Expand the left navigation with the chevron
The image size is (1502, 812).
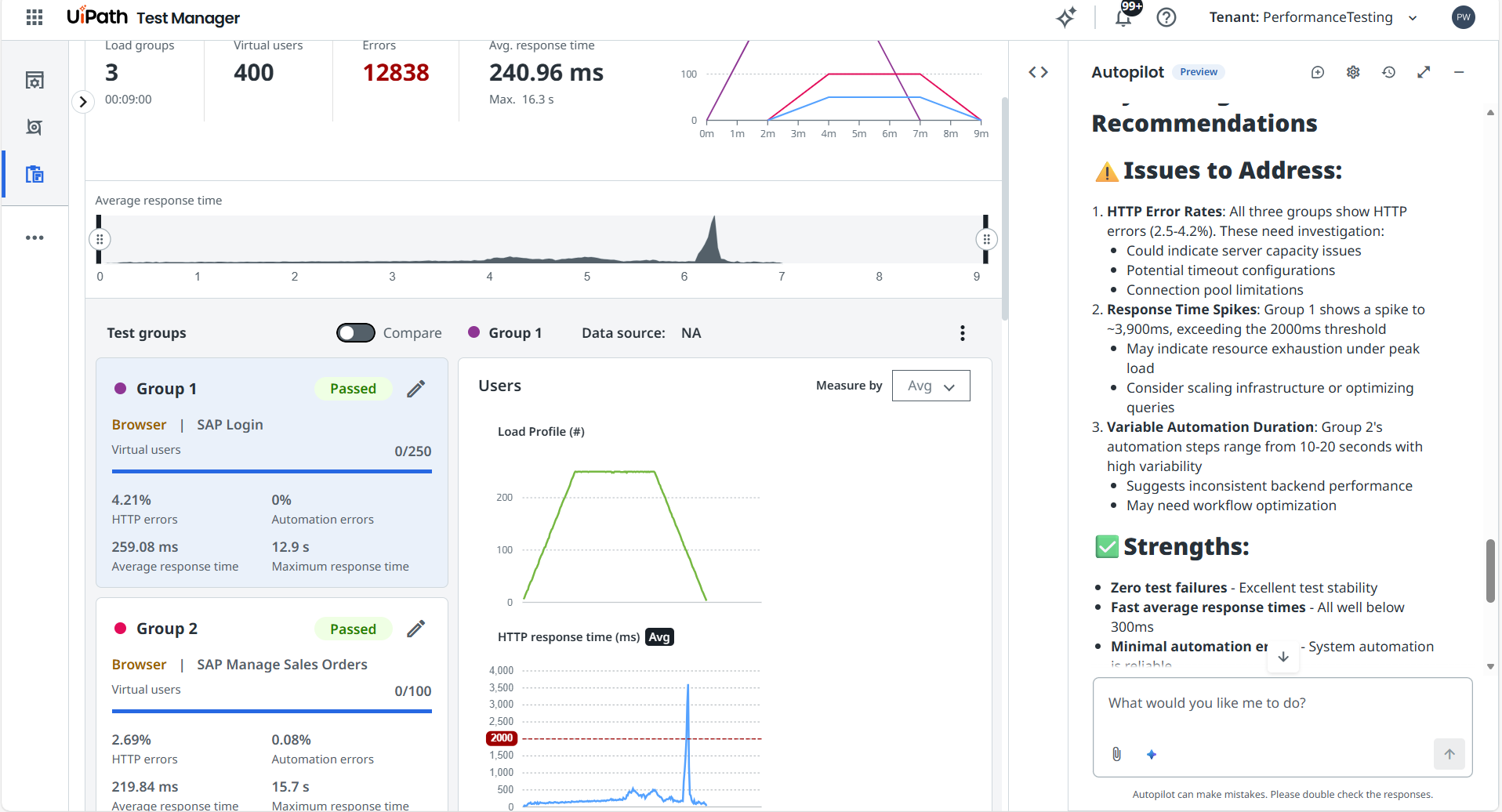pyautogui.click(x=83, y=102)
